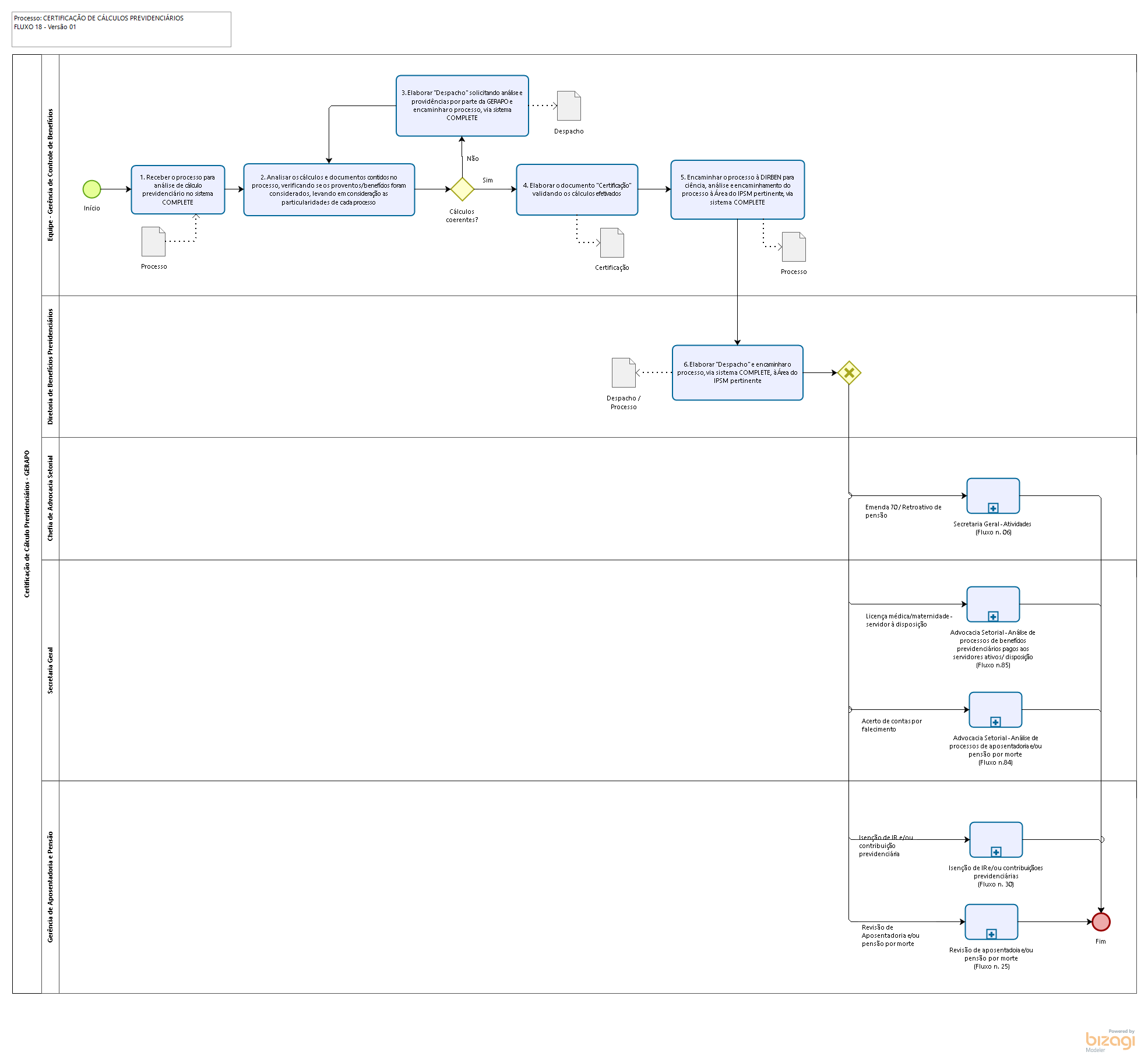Image resolution: width=1148 pixels, height=1059 pixels.
Task: Click the Processo document below task 1
Action: tap(153, 242)
